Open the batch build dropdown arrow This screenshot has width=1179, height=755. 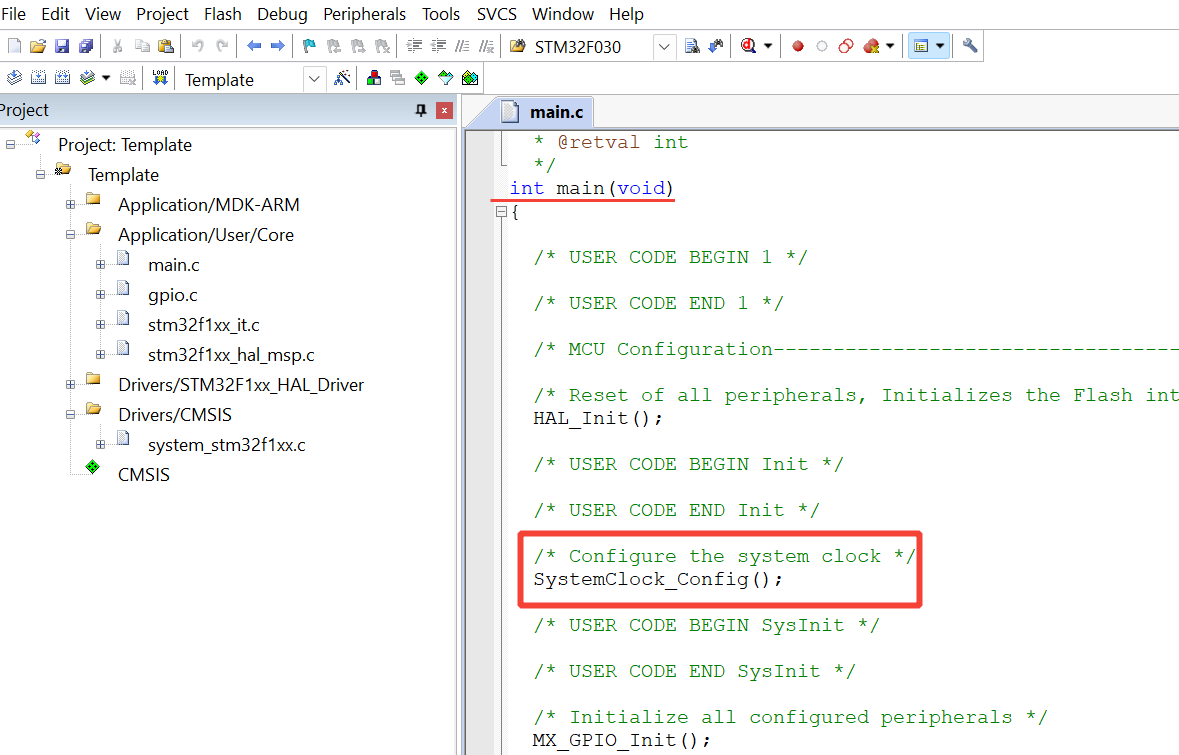106,77
